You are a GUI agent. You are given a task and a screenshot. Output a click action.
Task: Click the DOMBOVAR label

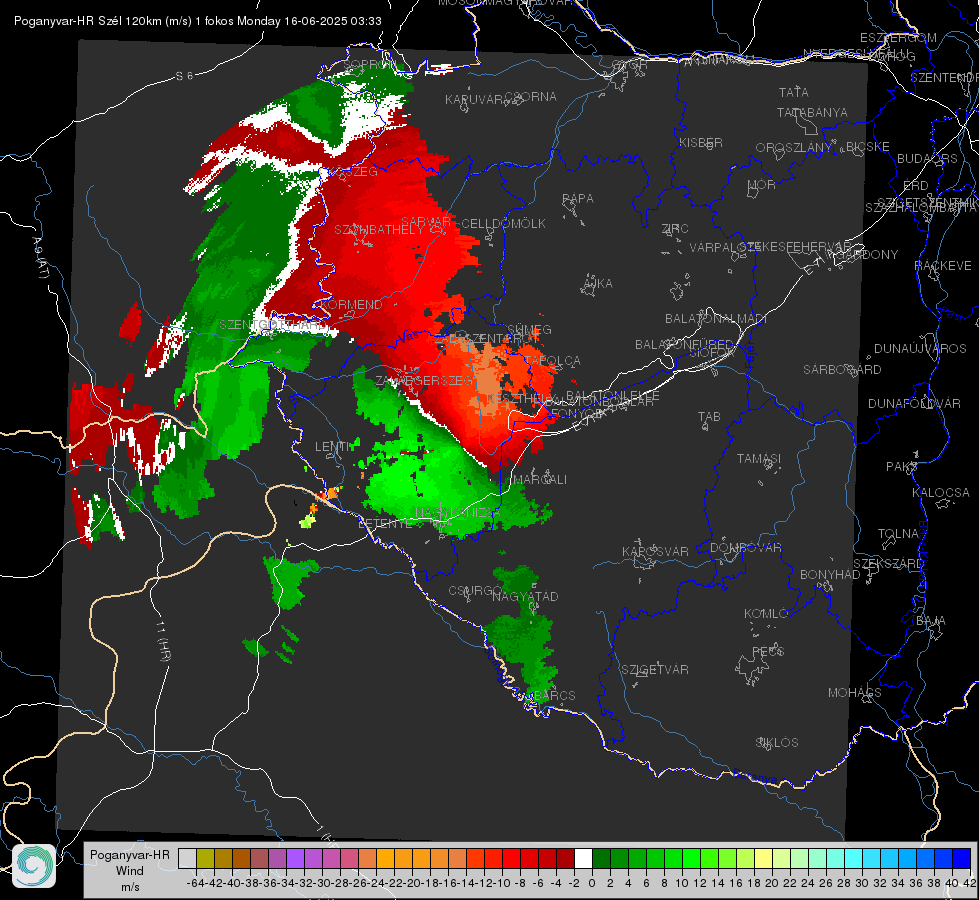point(745,548)
